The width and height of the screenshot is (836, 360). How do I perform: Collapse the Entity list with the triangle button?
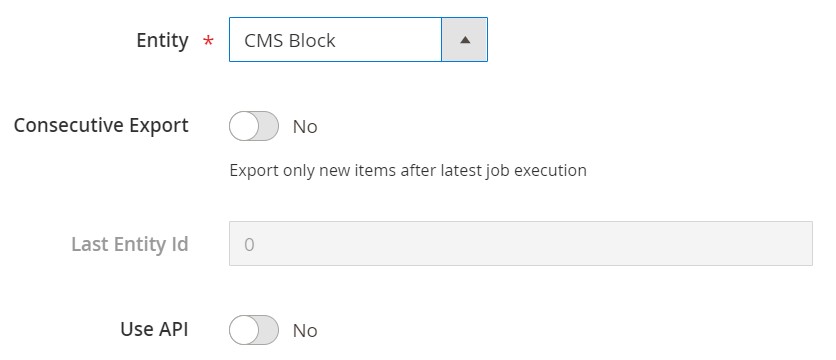pos(464,39)
